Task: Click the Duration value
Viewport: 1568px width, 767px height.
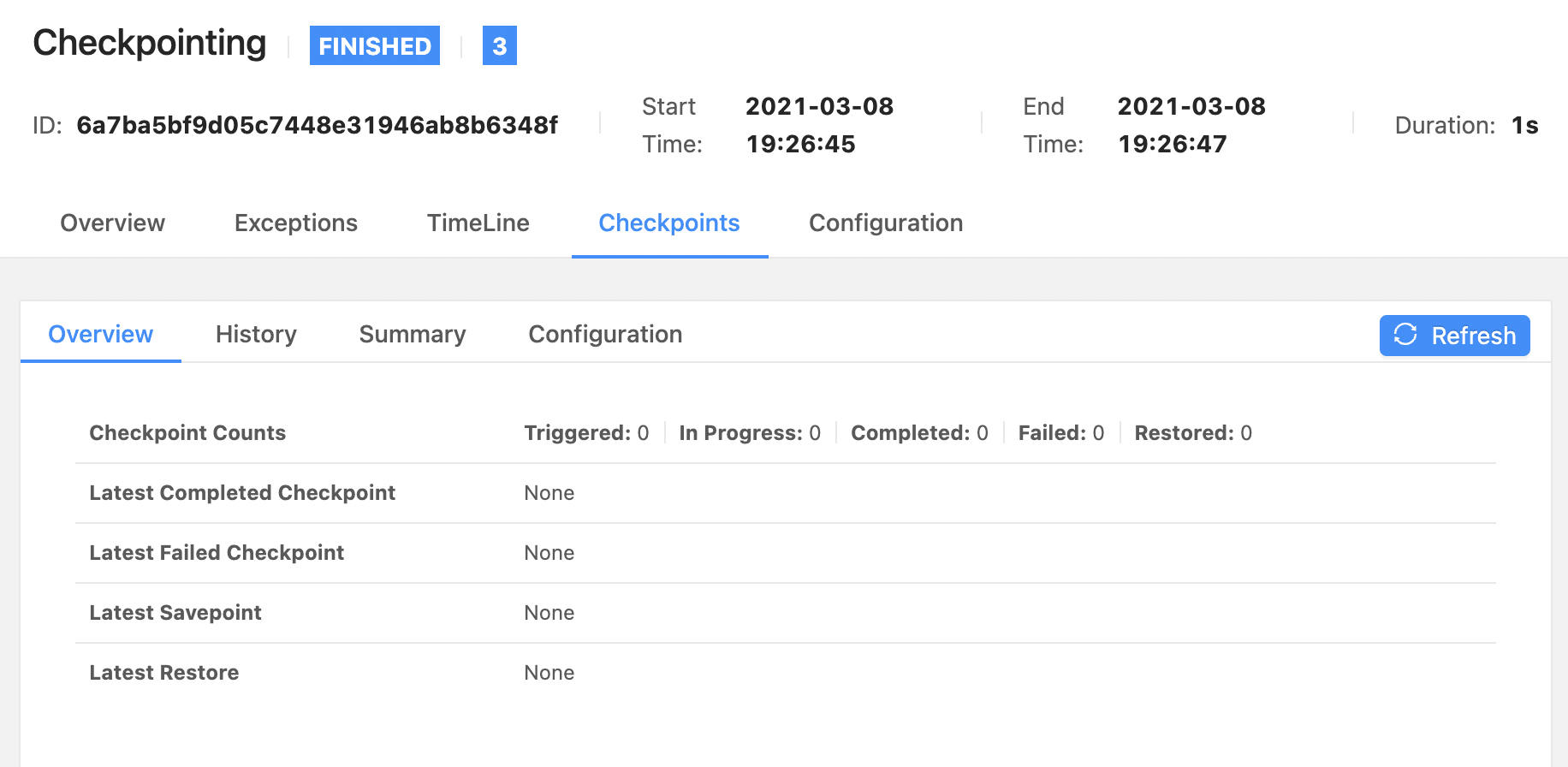Action: [x=1524, y=126]
